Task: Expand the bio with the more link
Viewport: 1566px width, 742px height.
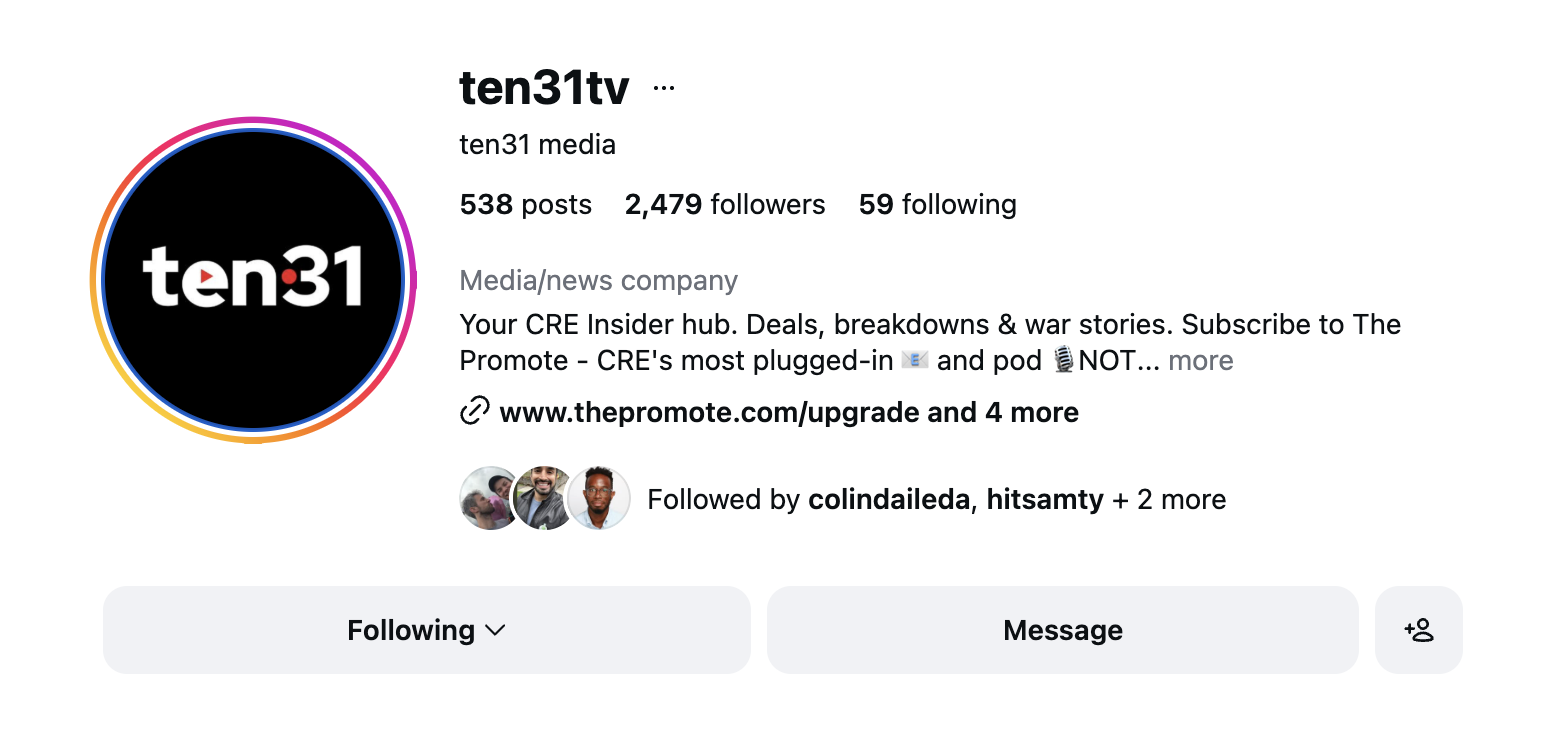Action: pos(1200,360)
